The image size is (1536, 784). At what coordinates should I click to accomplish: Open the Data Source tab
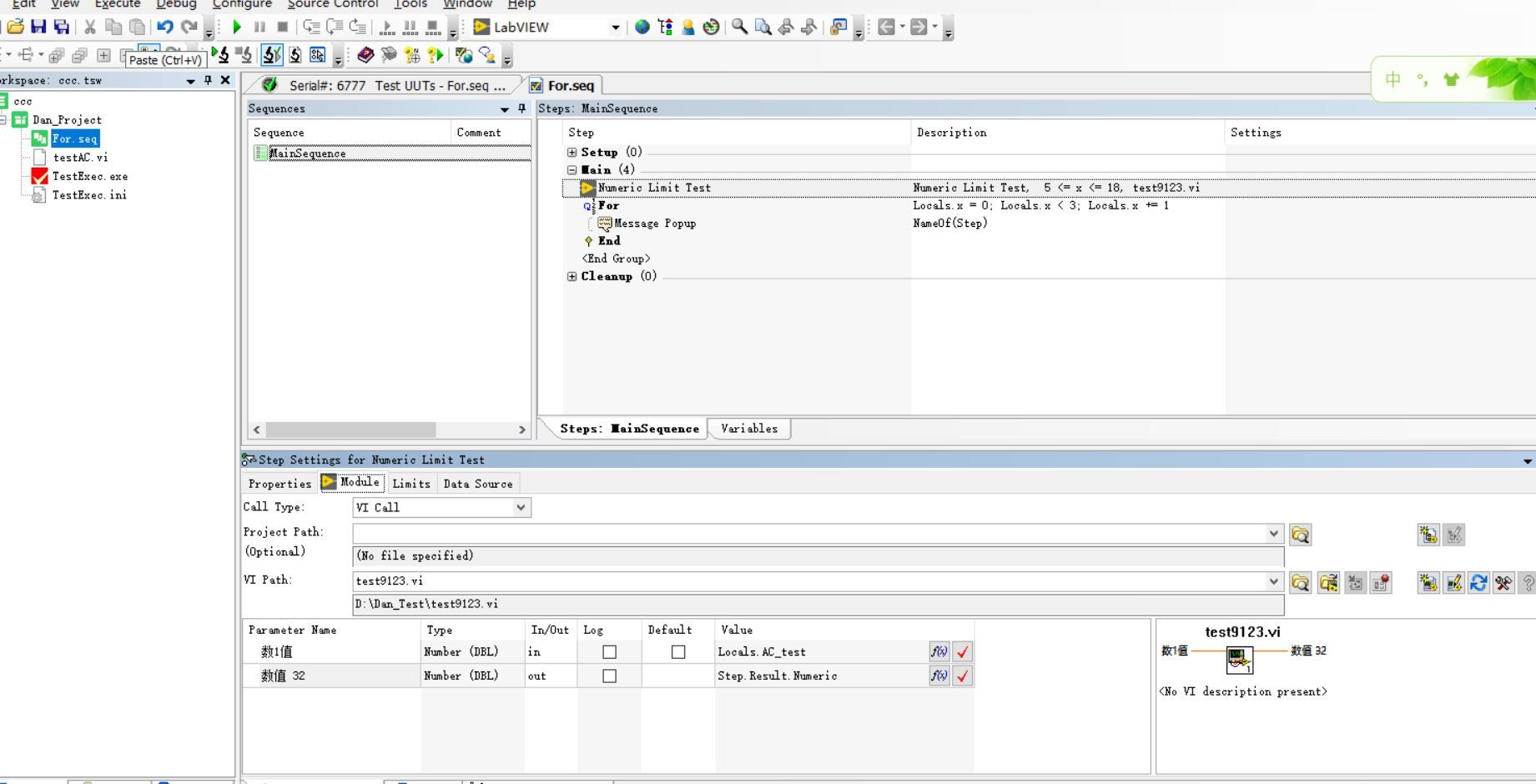click(x=478, y=484)
